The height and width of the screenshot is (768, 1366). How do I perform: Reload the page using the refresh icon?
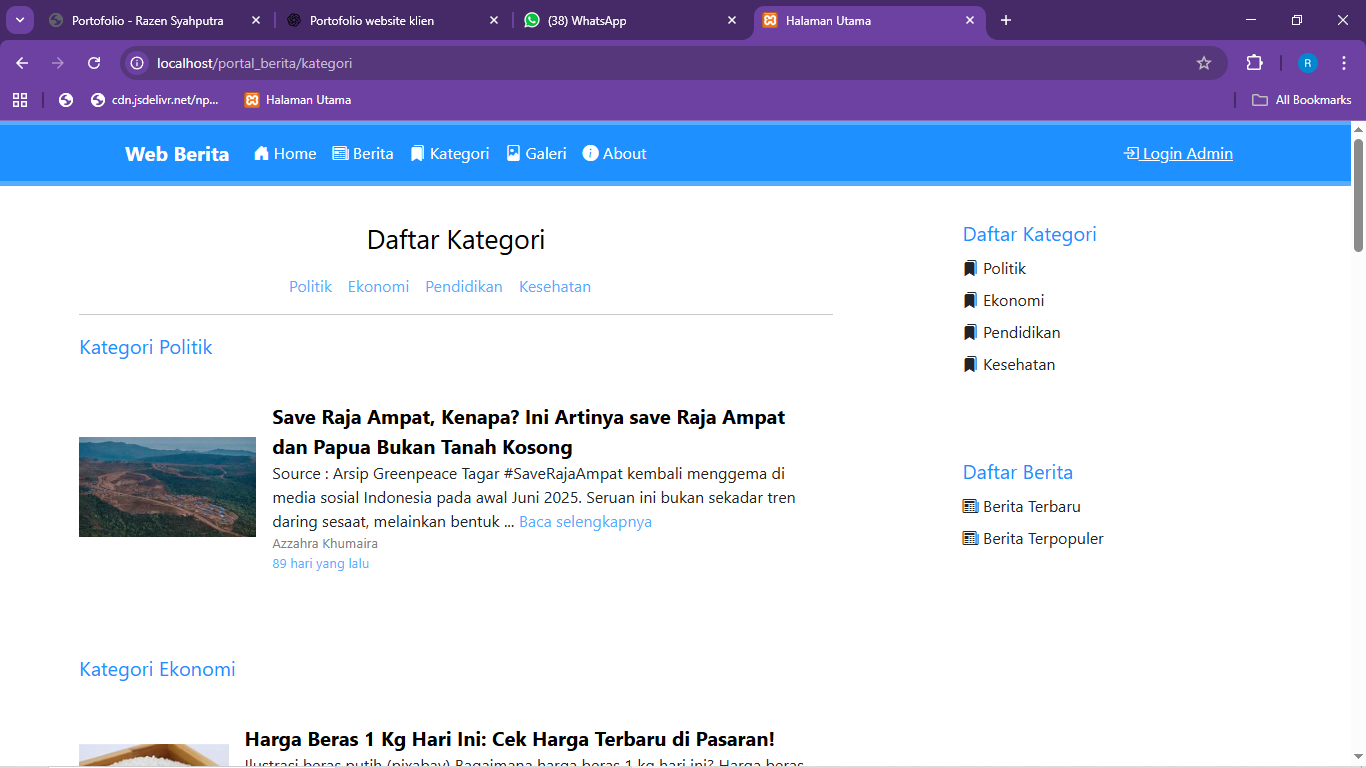coord(94,62)
